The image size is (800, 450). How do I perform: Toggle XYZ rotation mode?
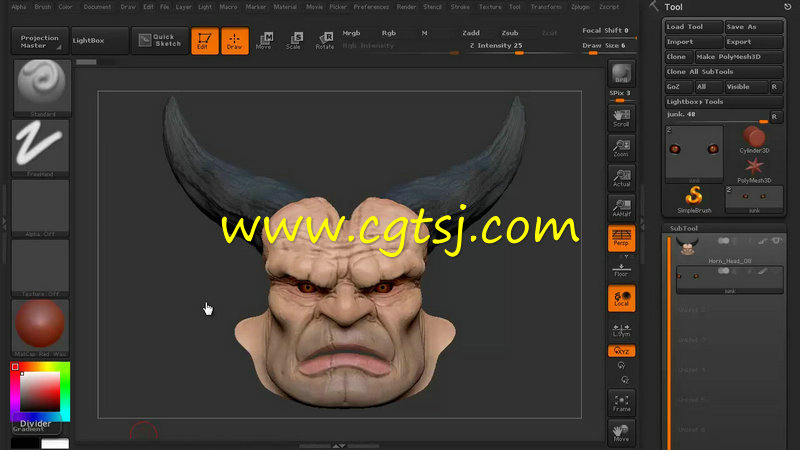click(621, 351)
